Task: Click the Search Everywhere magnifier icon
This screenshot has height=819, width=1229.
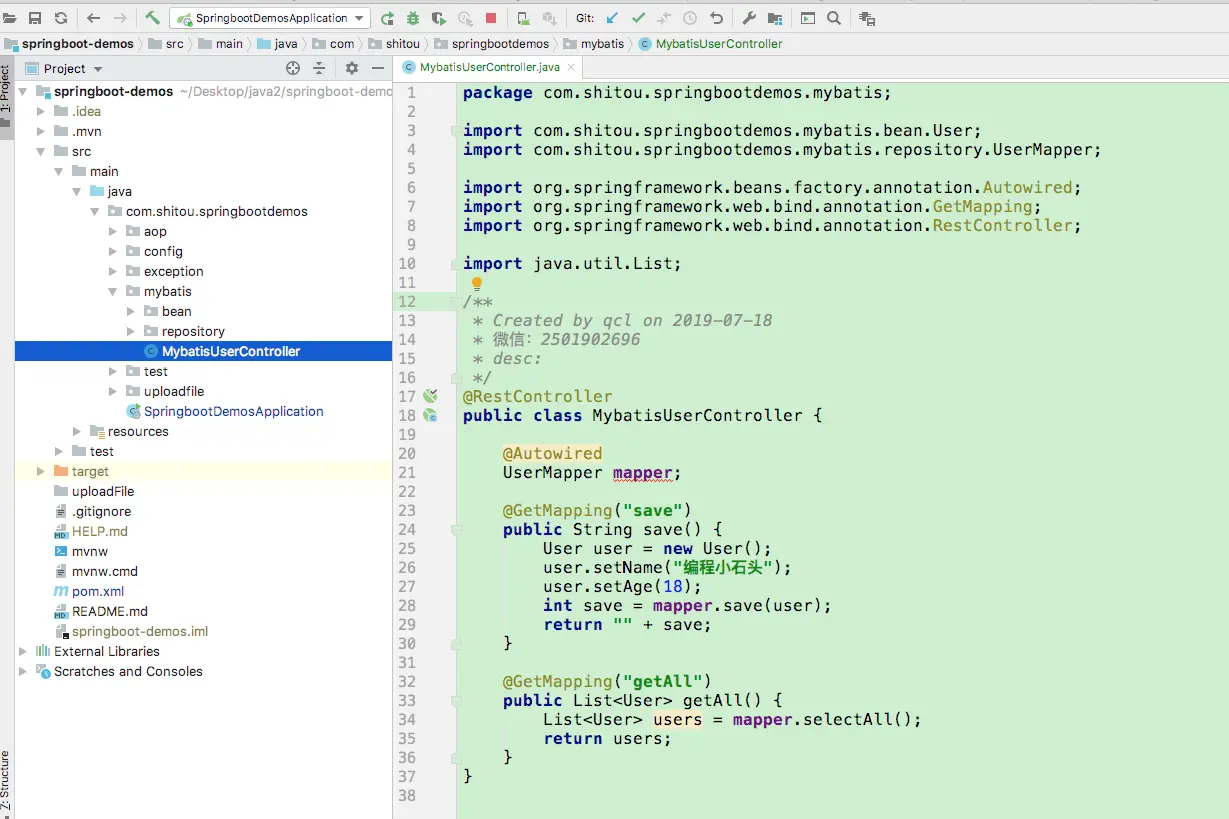Action: (833, 18)
